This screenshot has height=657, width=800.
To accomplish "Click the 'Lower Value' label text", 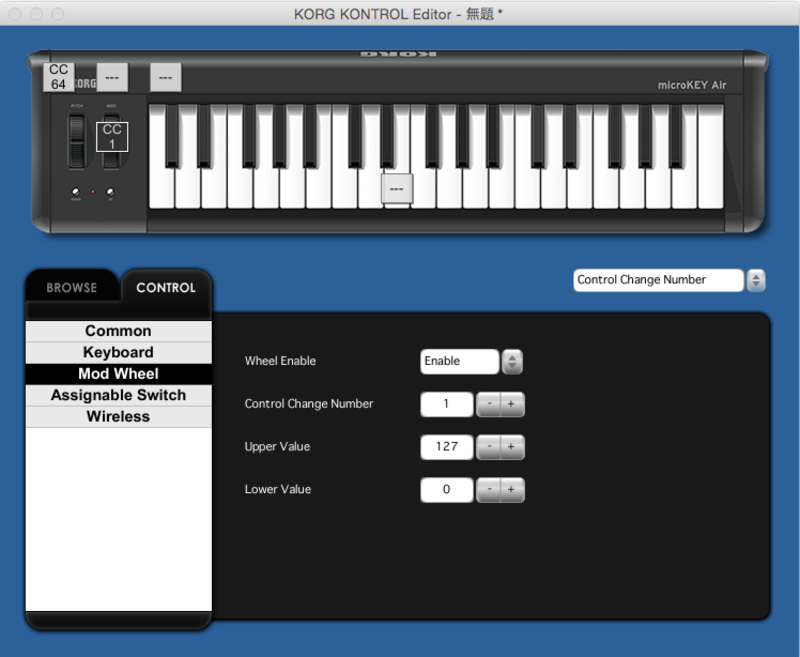I will (278, 489).
